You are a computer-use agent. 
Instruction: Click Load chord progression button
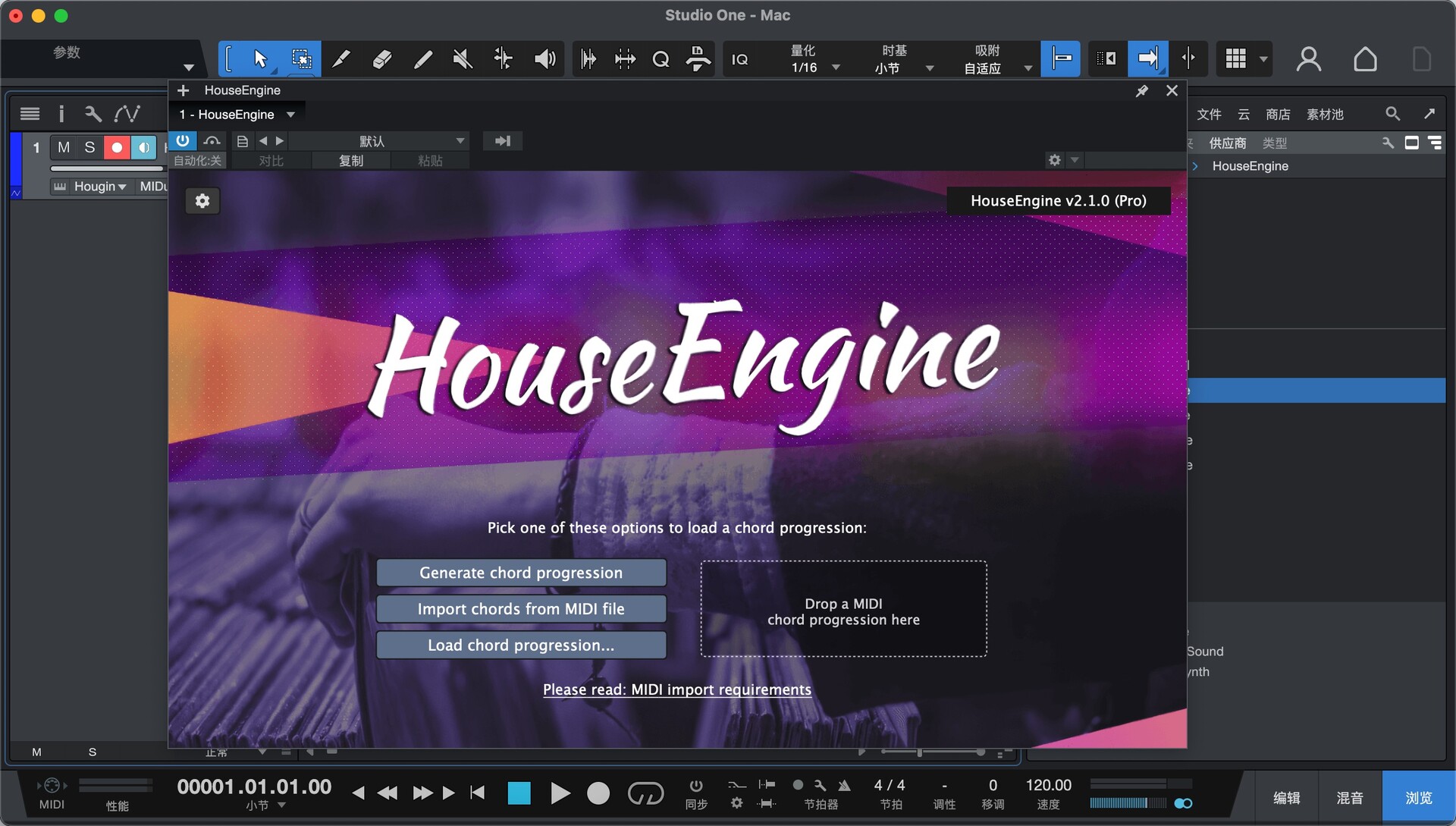click(521, 645)
